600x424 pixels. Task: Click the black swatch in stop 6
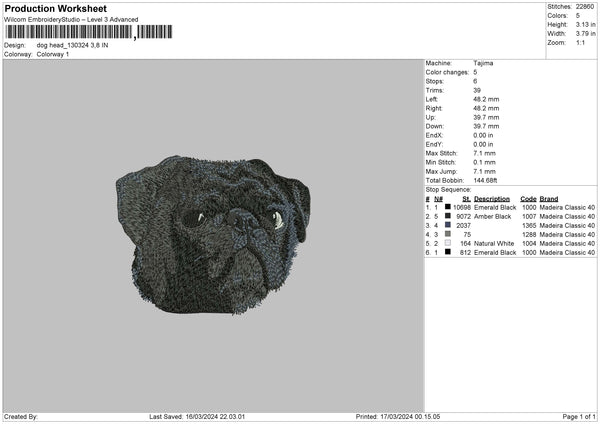coord(447,252)
